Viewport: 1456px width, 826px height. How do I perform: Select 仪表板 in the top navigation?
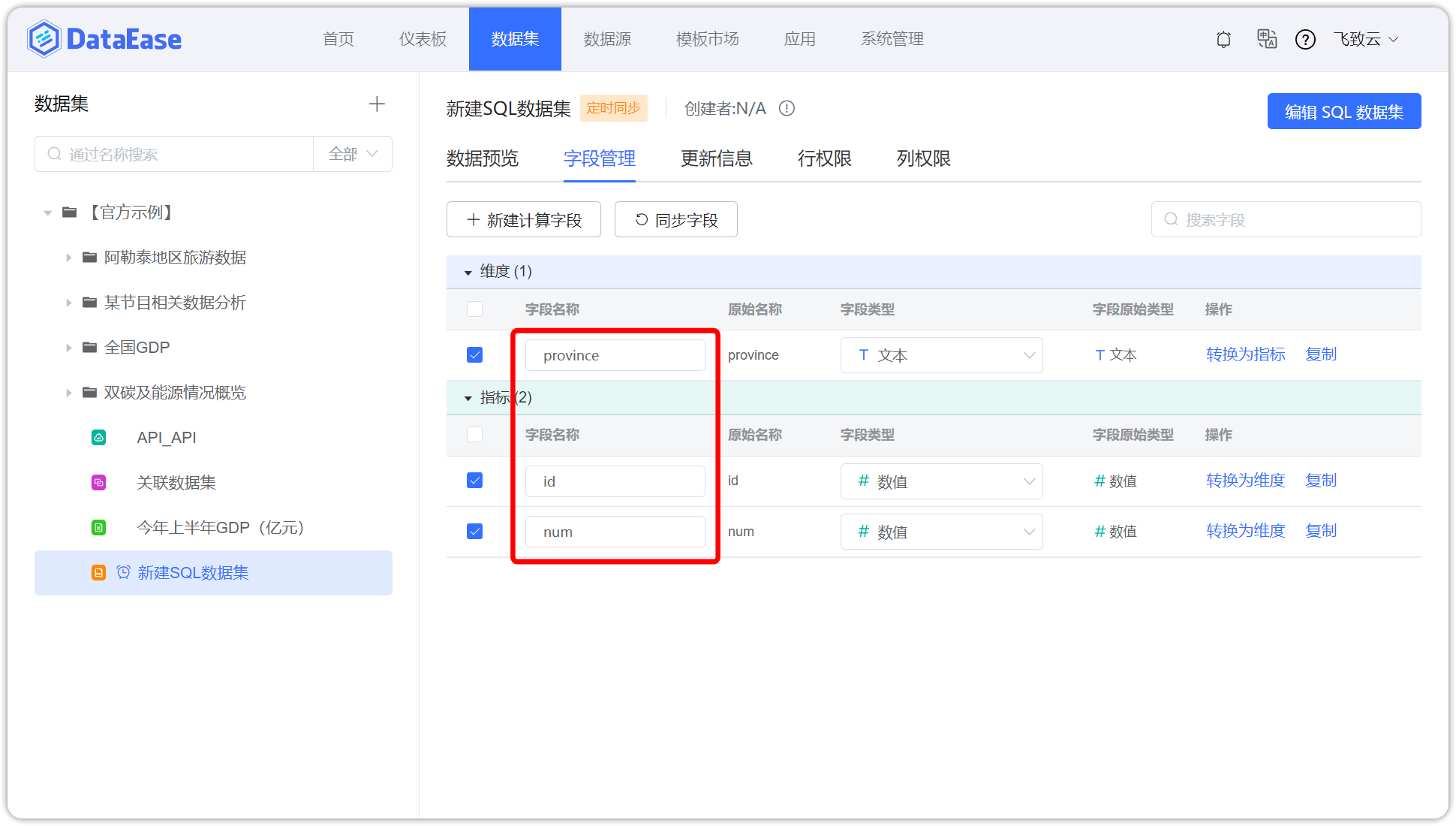pyautogui.click(x=422, y=39)
